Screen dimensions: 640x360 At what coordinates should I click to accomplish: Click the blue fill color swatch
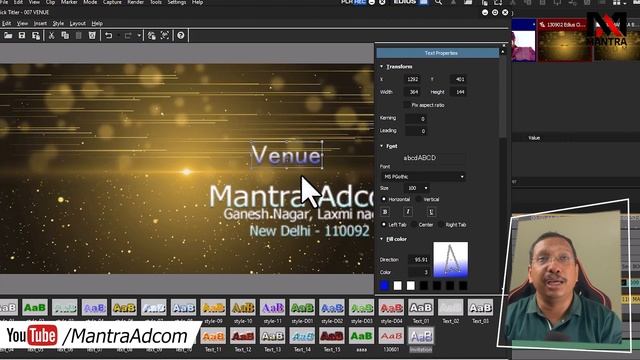point(384,286)
